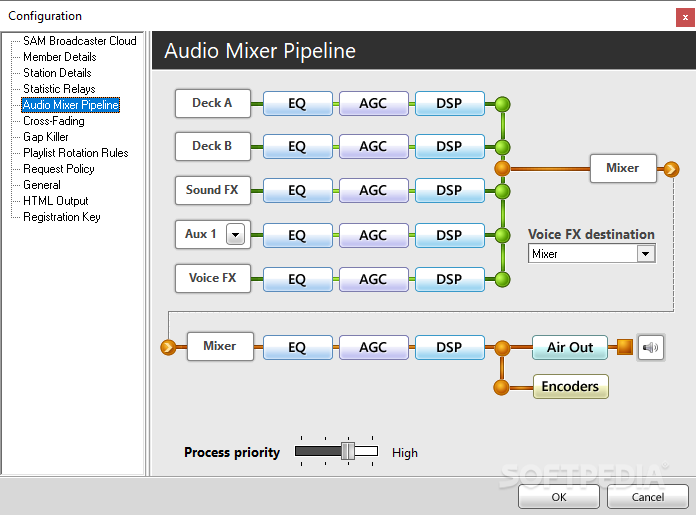This screenshot has width=696, height=515.
Task: Click the green node after Voice FX DSP
Action: (x=502, y=280)
